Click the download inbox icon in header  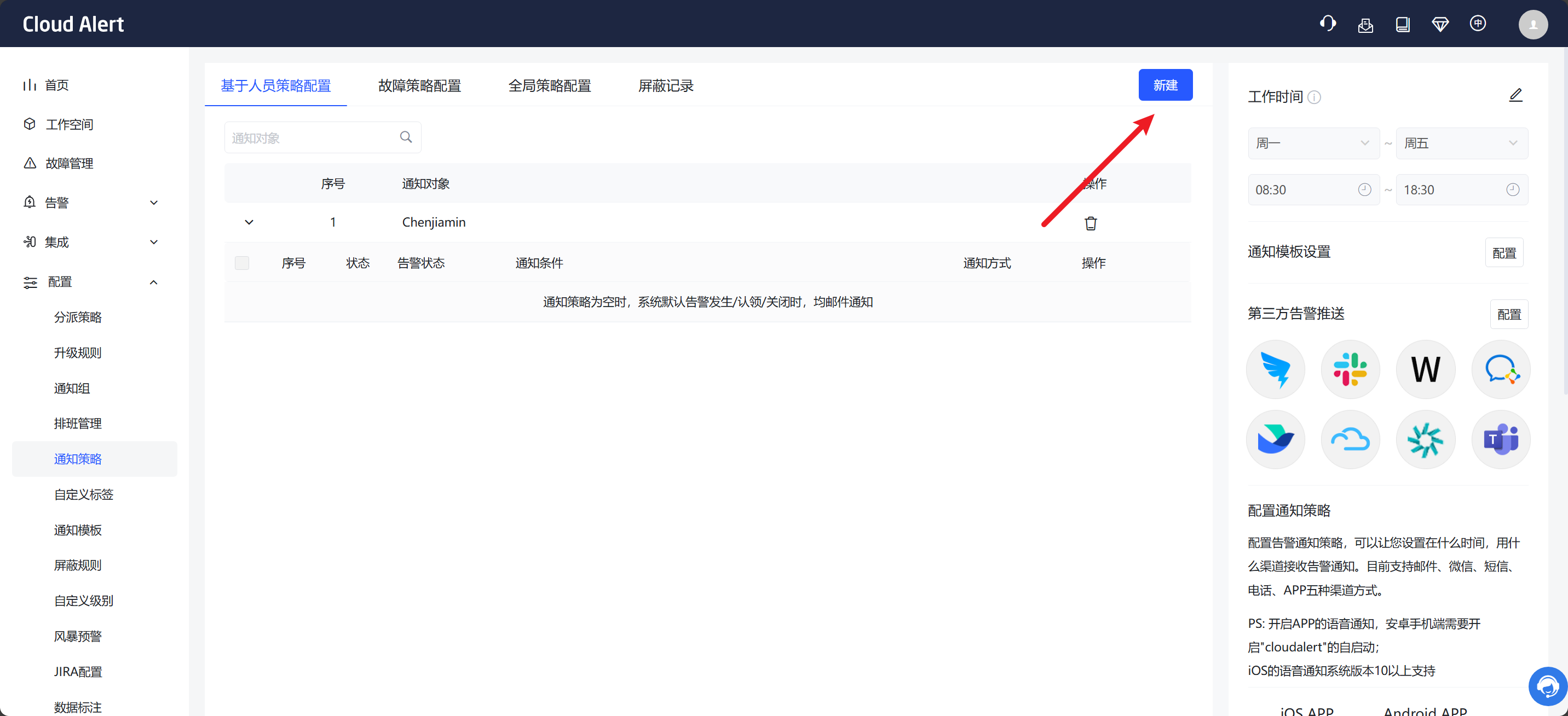click(1365, 24)
